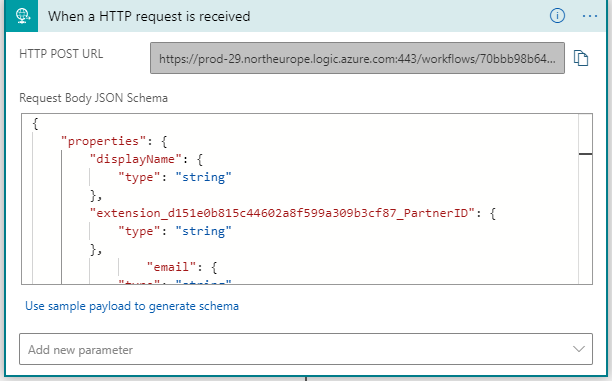612x381 pixels.
Task: Open the Add new parameter dropdown
Action: (306, 349)
